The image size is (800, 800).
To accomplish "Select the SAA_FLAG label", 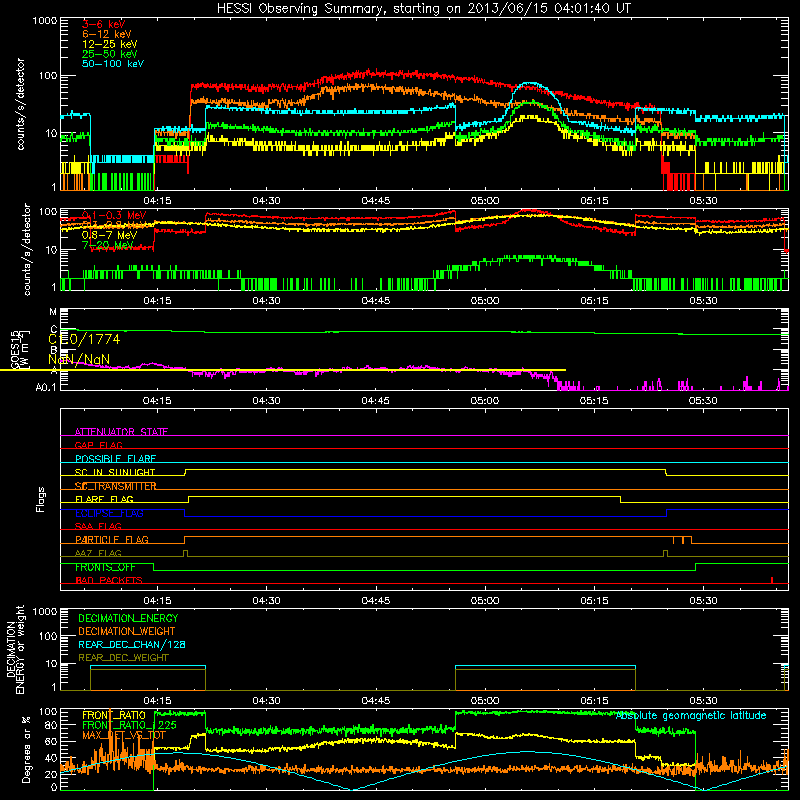I will point(98,526).
